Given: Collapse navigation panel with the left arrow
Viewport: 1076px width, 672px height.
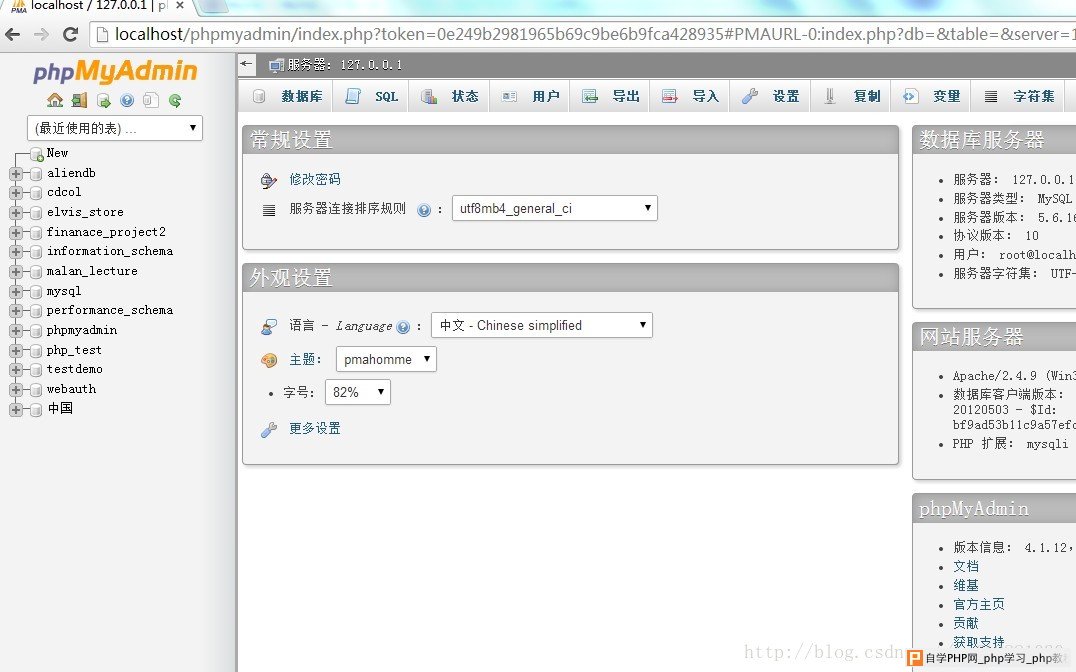Looking at the screenshot, I should click(x=246, y=65).
